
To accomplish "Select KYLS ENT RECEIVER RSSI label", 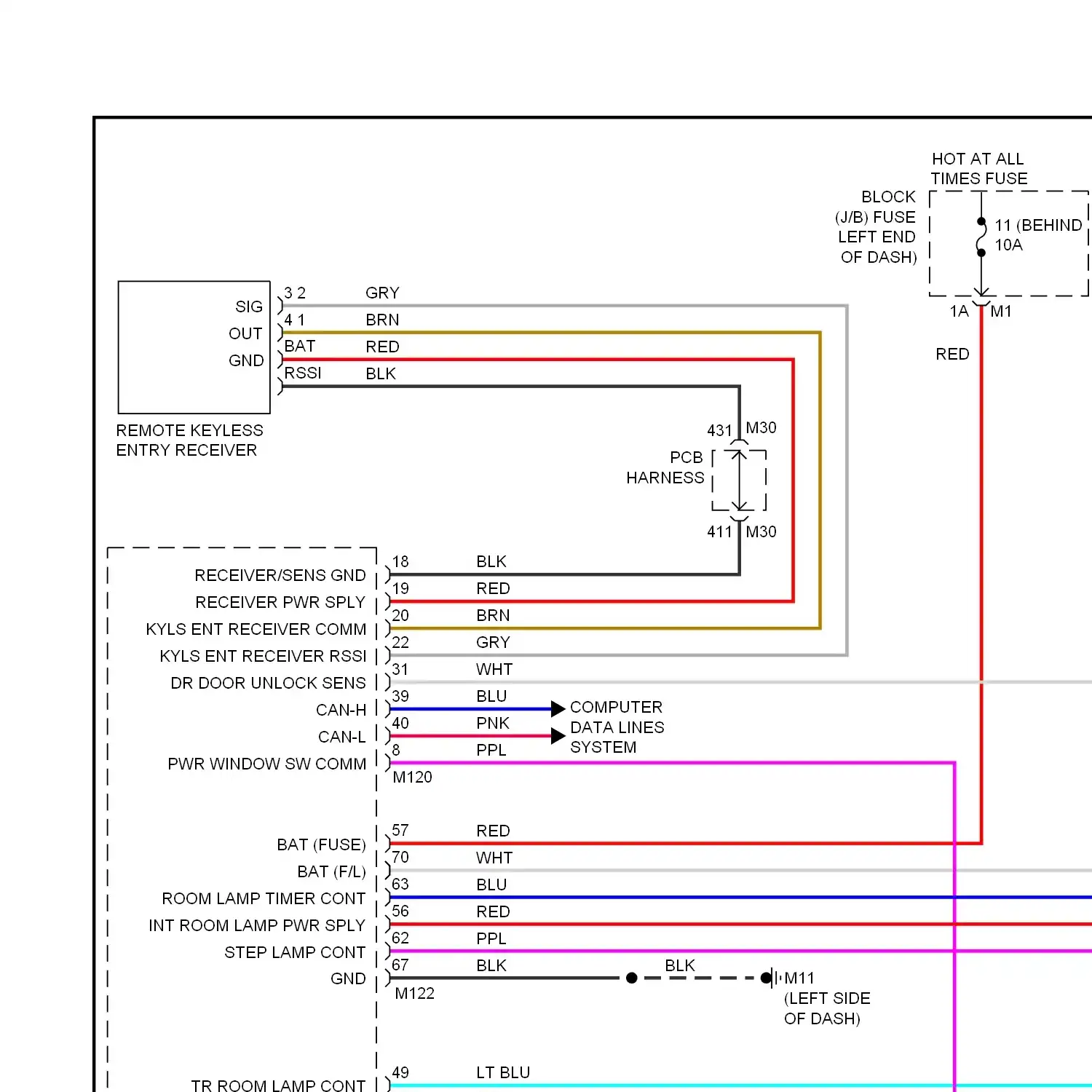I will (x=263, y=656).
